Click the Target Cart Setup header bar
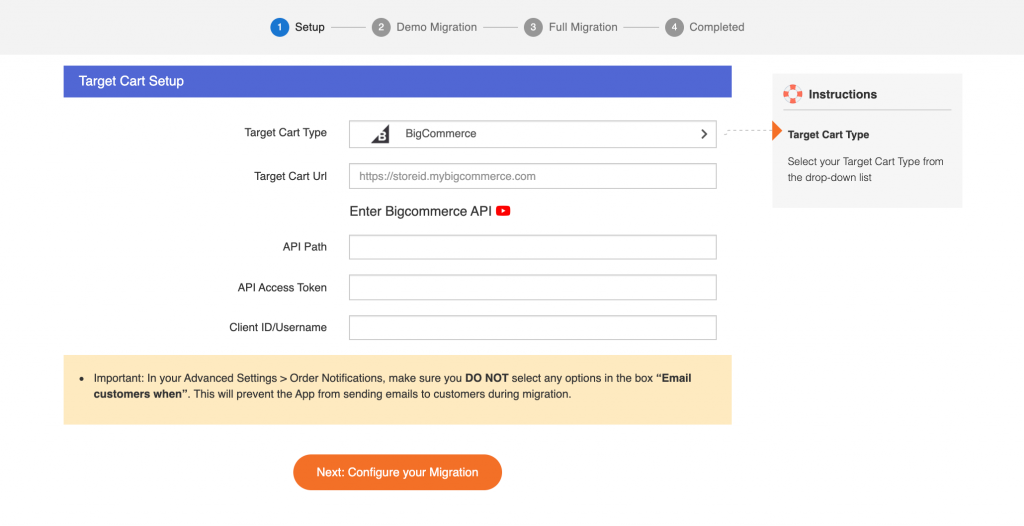Image resolution: width=1024 pixels, height=526 pixels. (x=397, y=81)
